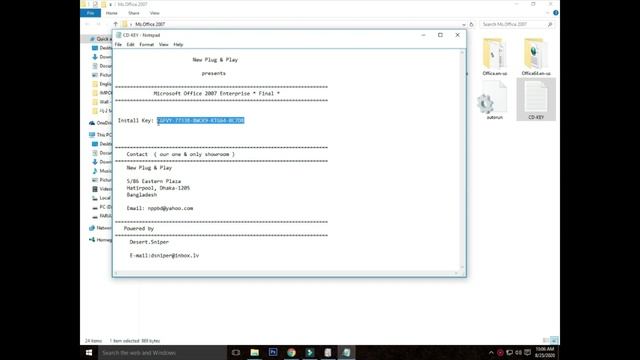Click 'Contact ( our one & only showroom )' line
Screen dimensions: 640x360
(x=180, y=154)
